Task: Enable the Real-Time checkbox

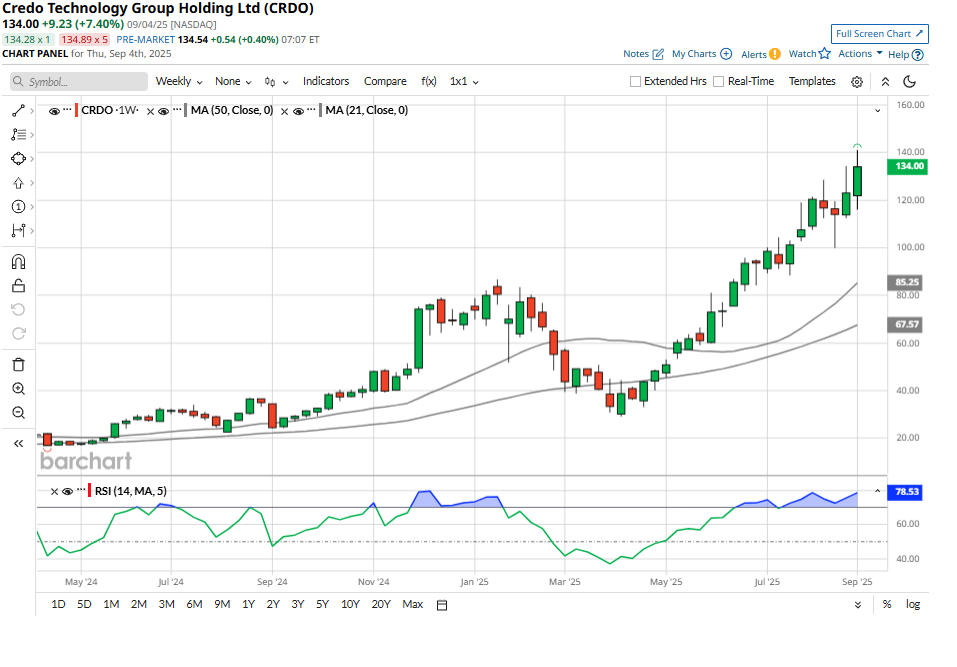Action: click(719, 82)
